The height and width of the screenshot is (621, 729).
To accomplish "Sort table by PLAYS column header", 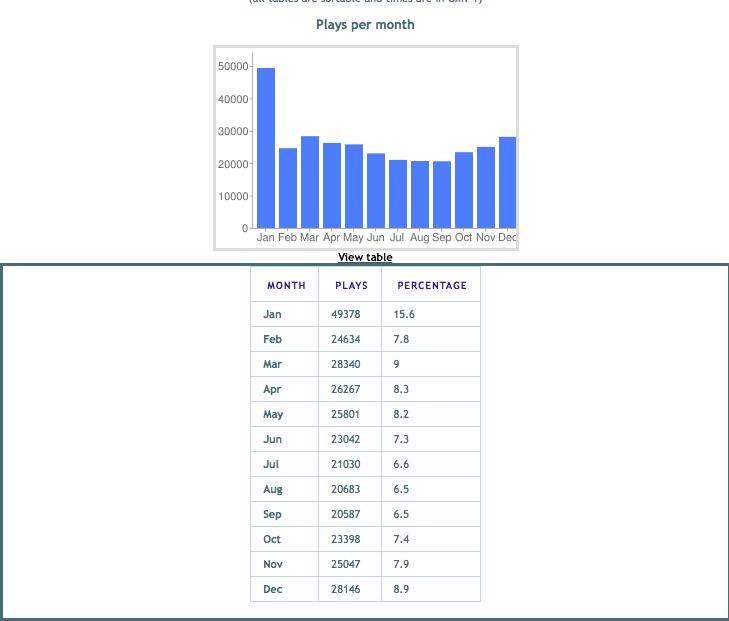I will click(351, 285).
